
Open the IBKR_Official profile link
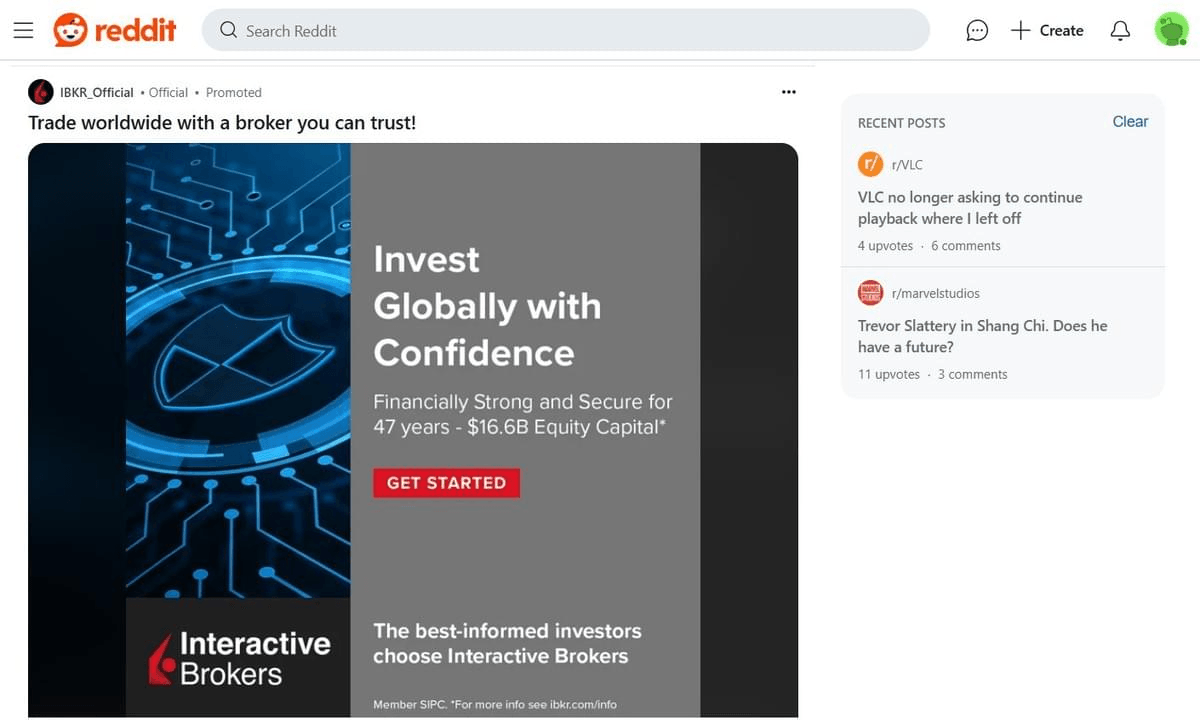pyautogui.click(x=97, y=92)
